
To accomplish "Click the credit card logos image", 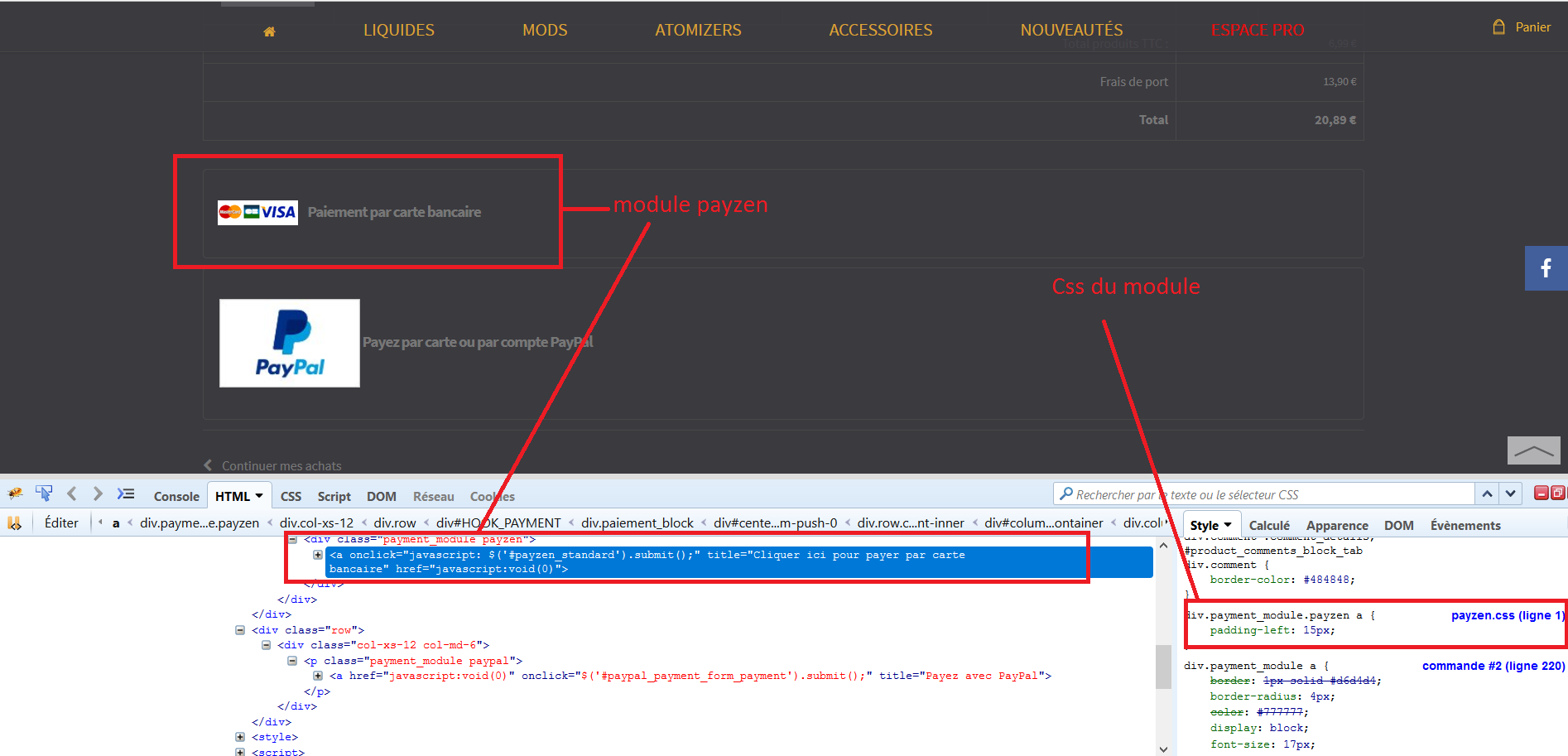I will pyautogui.click(x=257, y=213).
